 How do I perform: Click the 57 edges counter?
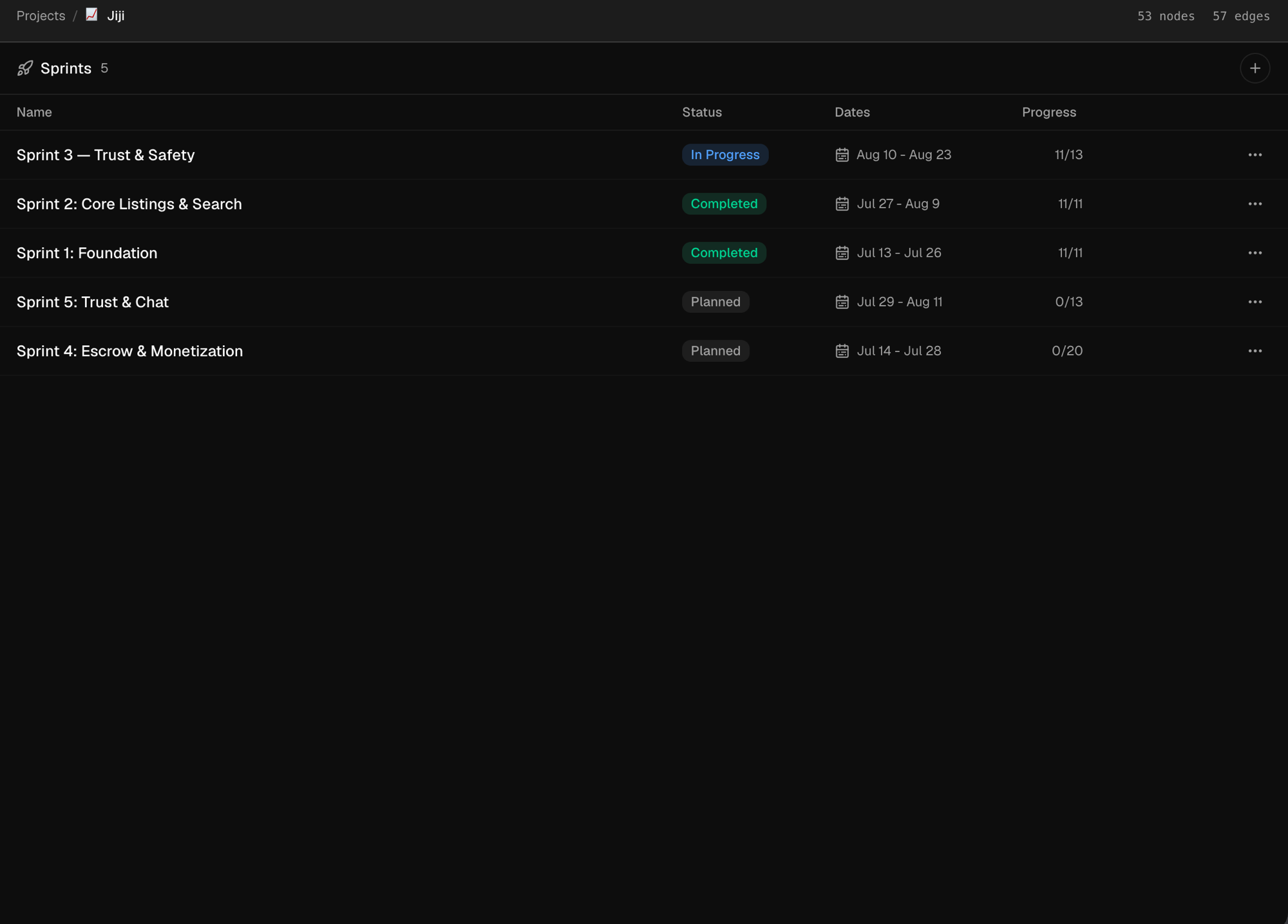coord(1241,16)
